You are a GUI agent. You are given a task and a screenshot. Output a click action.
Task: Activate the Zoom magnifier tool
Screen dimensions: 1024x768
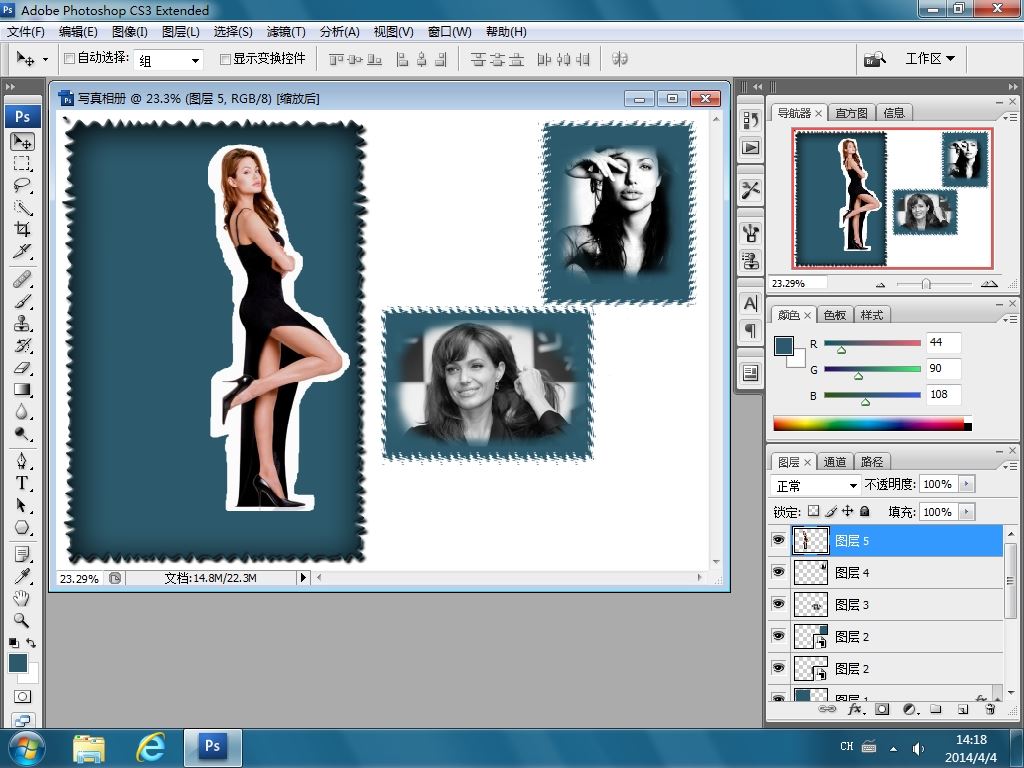coord(22,620)
